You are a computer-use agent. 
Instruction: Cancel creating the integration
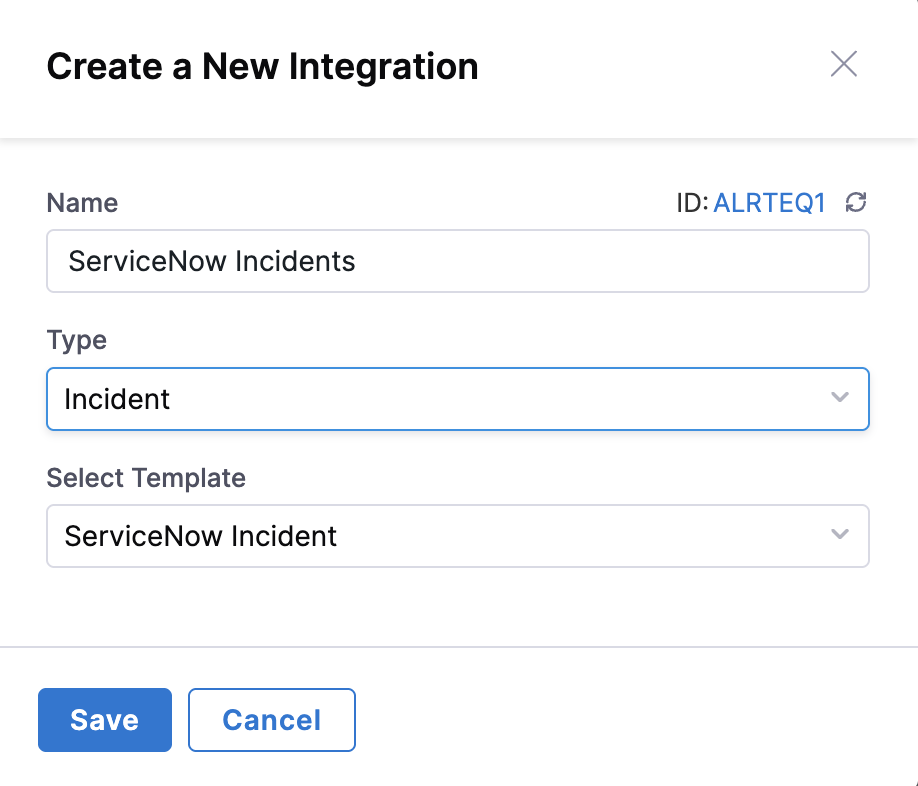tap(272, 720)
